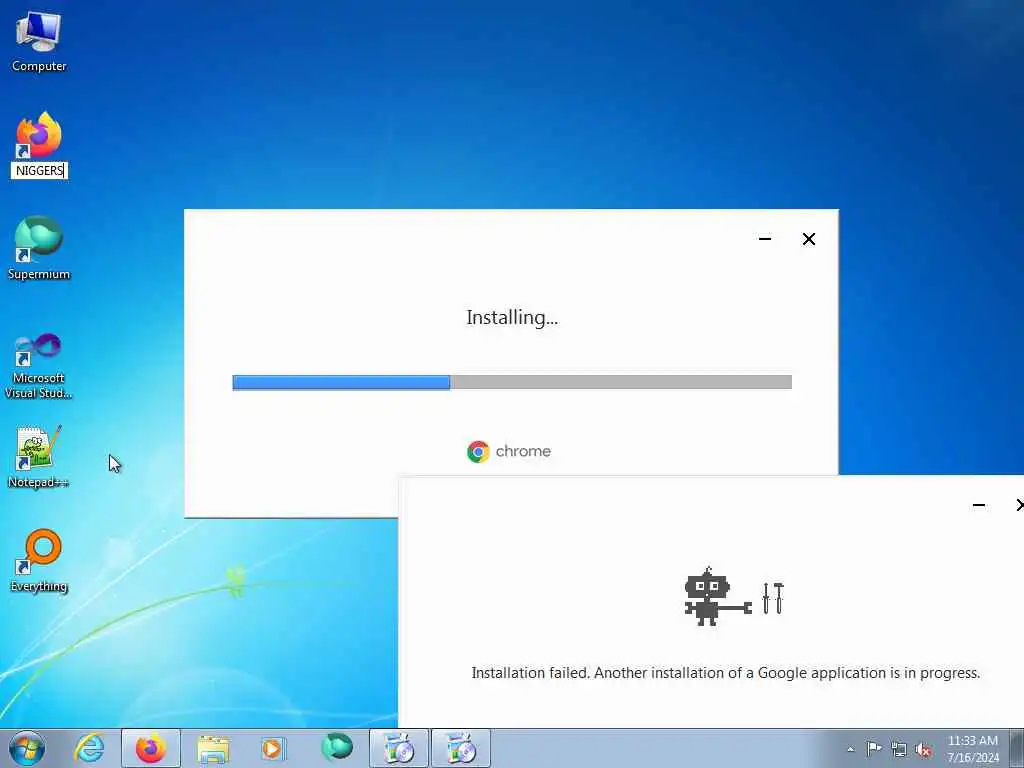Select the Computer desktop icon
The image size is (1024, 768).
click(x=39, y=41)
